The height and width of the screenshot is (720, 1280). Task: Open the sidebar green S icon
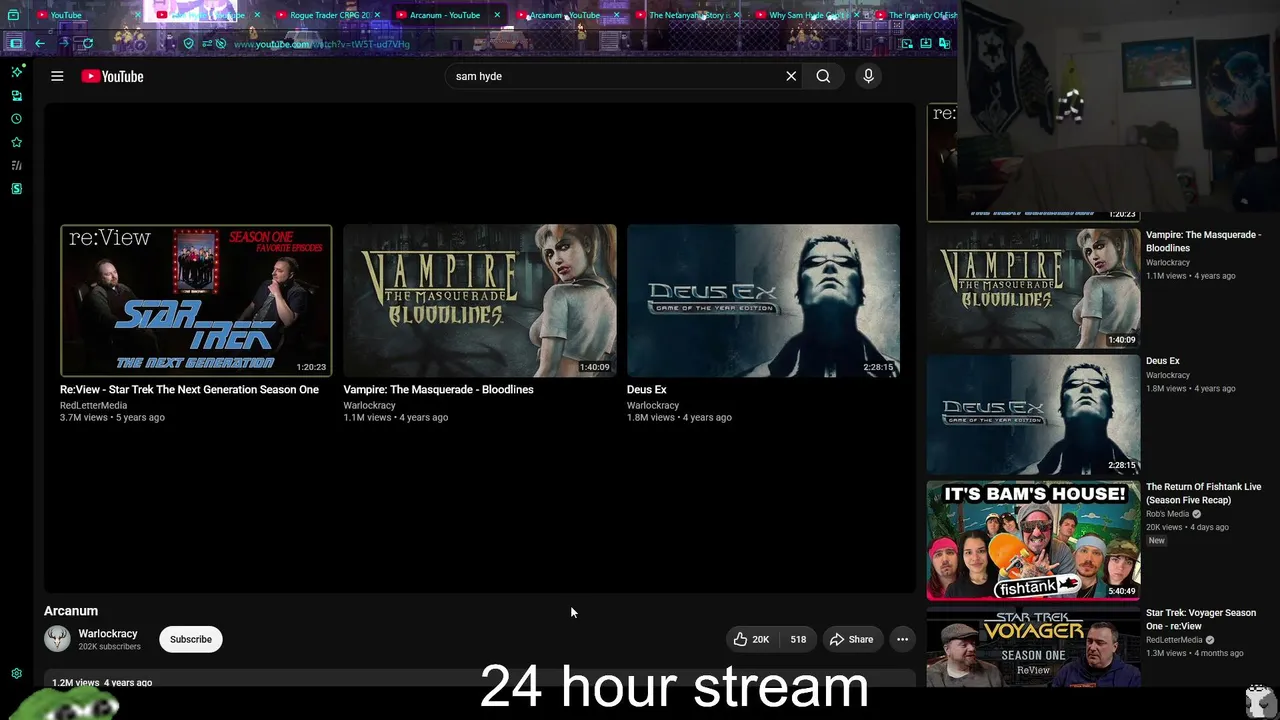16,188
